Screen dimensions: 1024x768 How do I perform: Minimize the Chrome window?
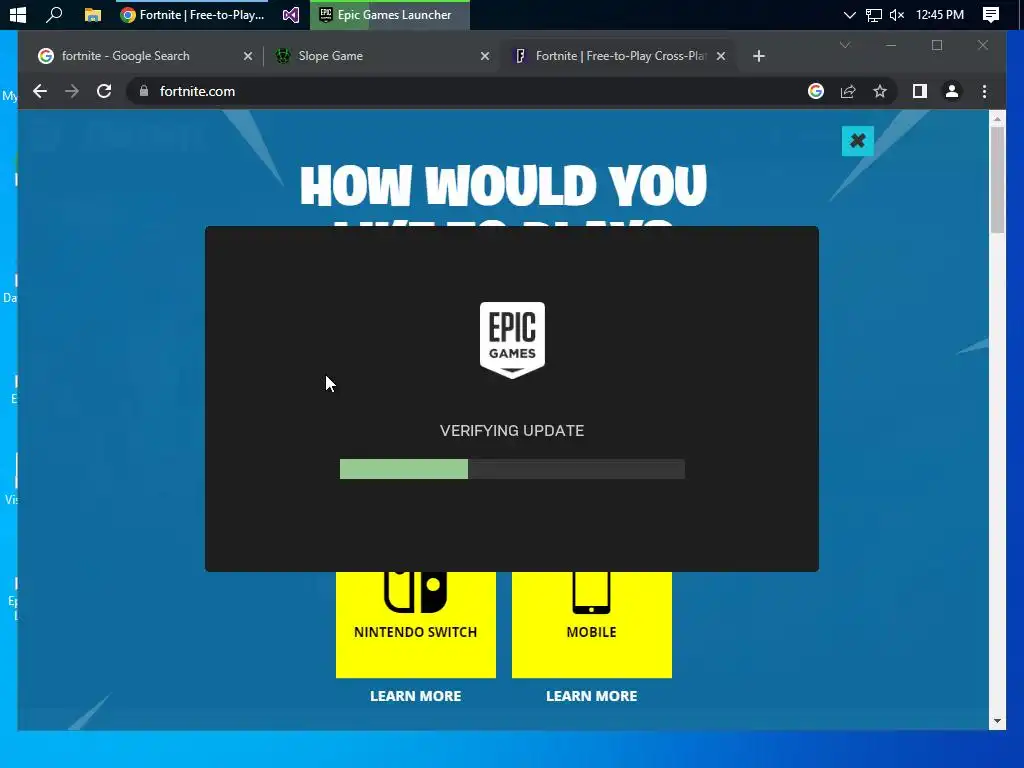point(891,45)
